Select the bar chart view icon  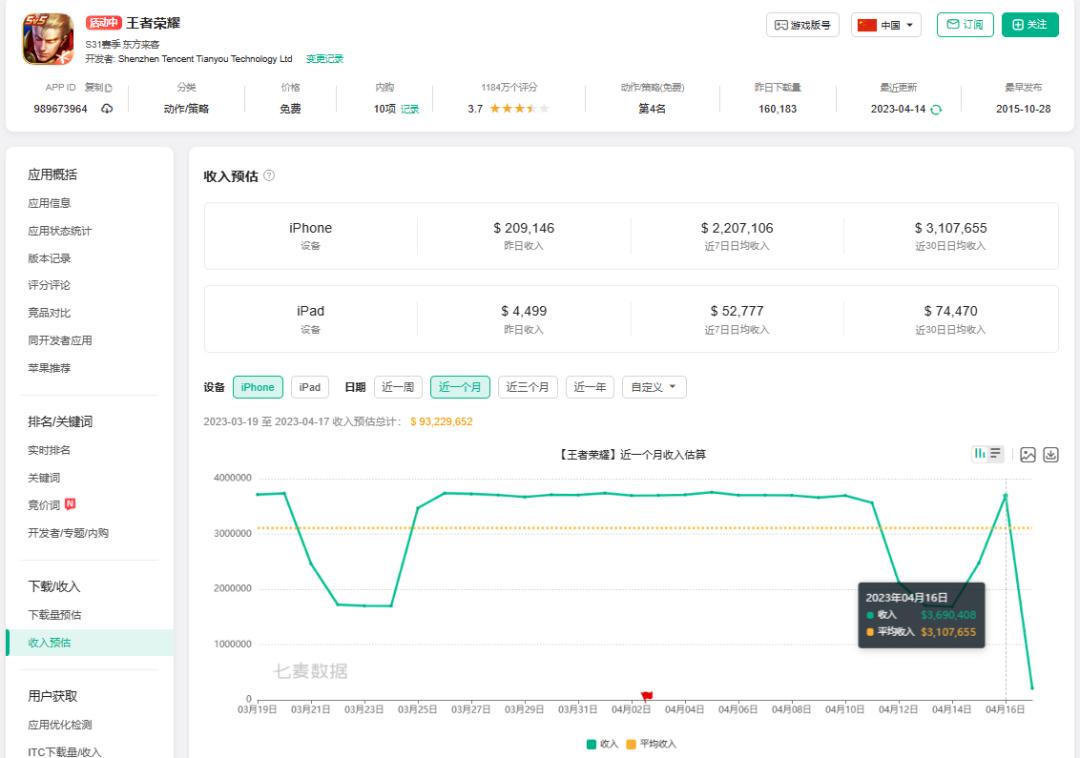pos(980,453)
